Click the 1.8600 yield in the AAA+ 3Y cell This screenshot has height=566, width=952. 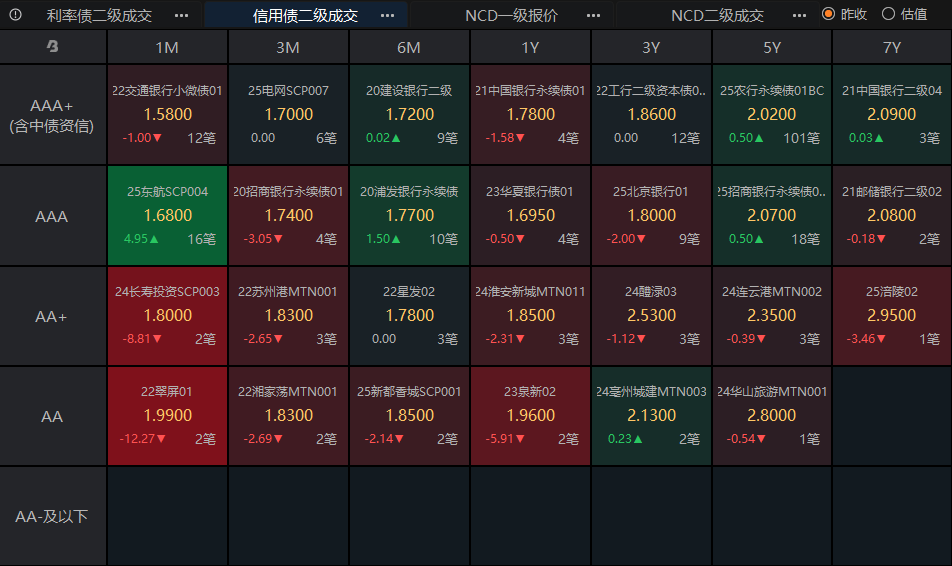[x=651, y=114]
